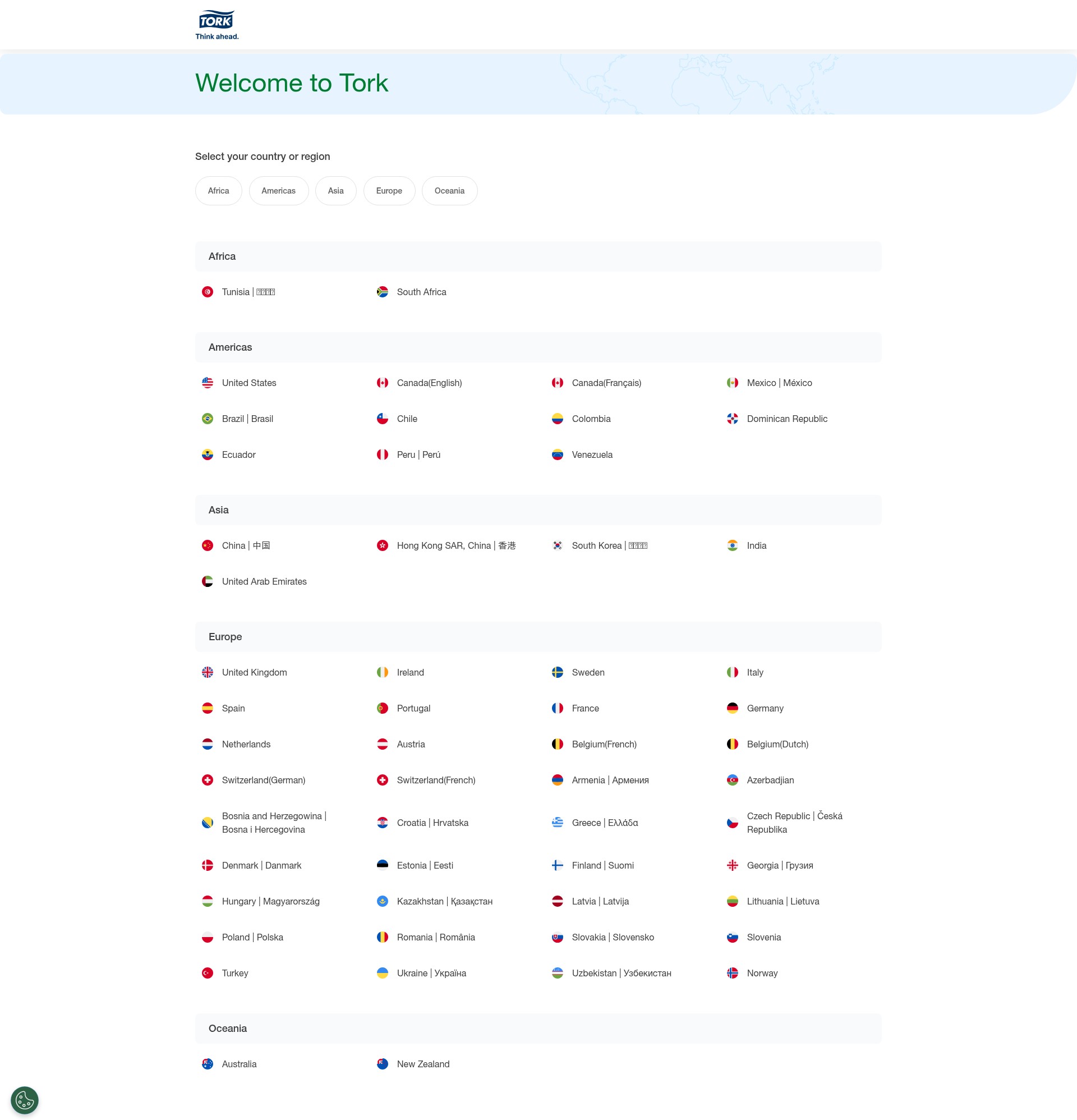Select the Oceania region pill
The width and height of the screenshot is (1077, 1120).
coord(449,191)
